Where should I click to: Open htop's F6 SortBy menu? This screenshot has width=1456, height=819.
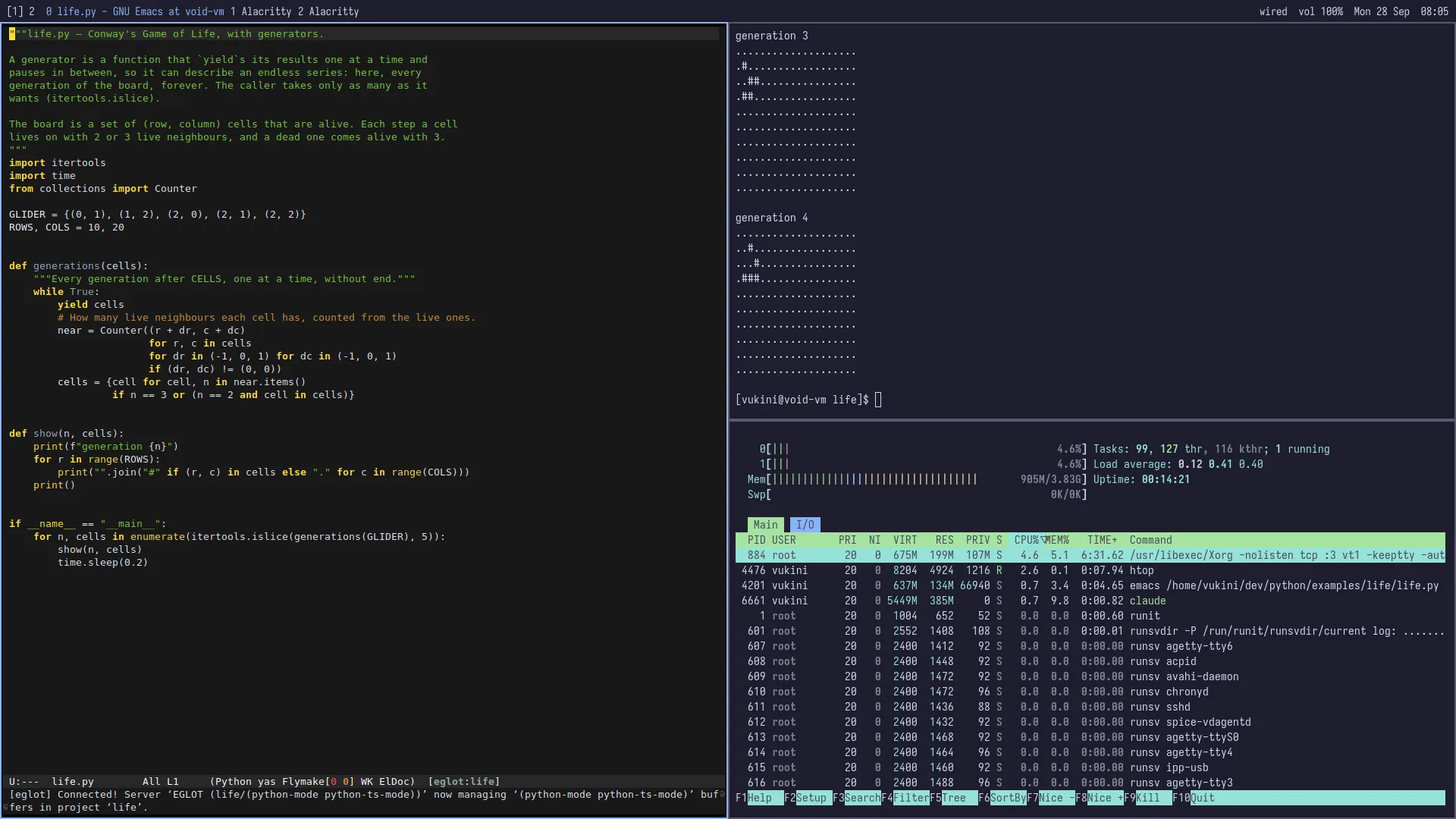(1002, 798)
